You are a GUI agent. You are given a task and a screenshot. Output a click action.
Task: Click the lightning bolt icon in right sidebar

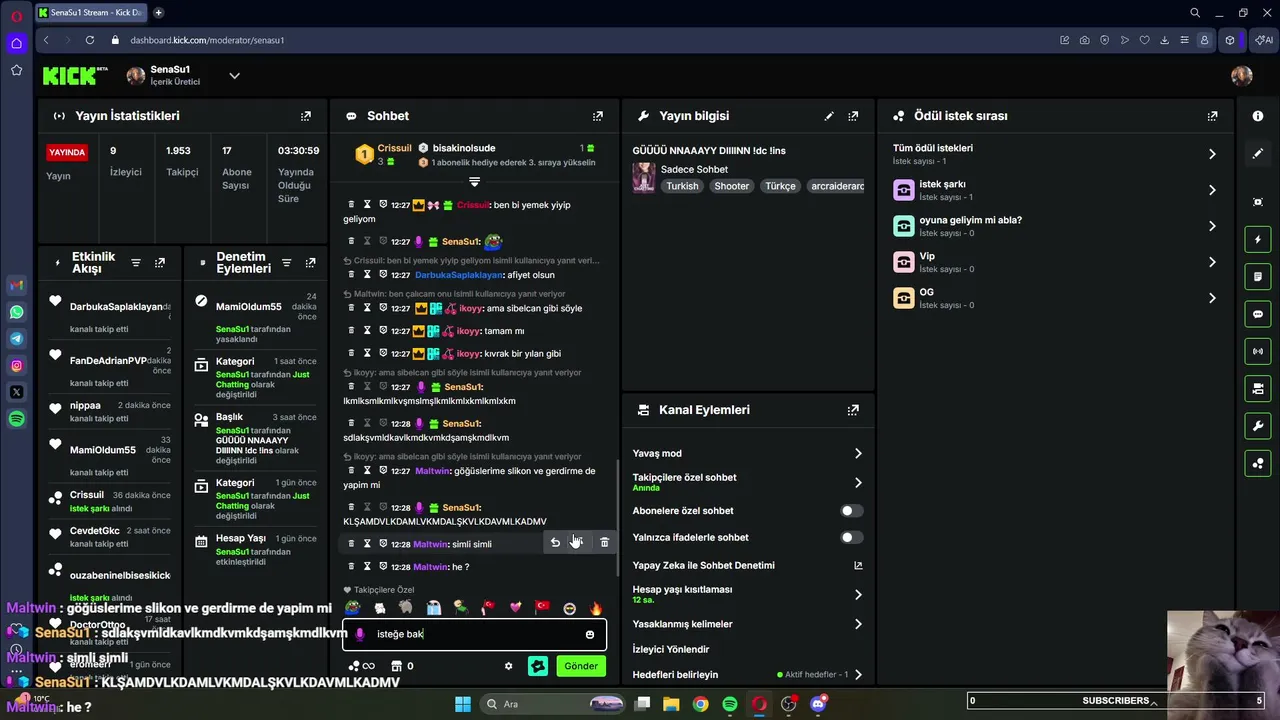tap(1258, 240)
